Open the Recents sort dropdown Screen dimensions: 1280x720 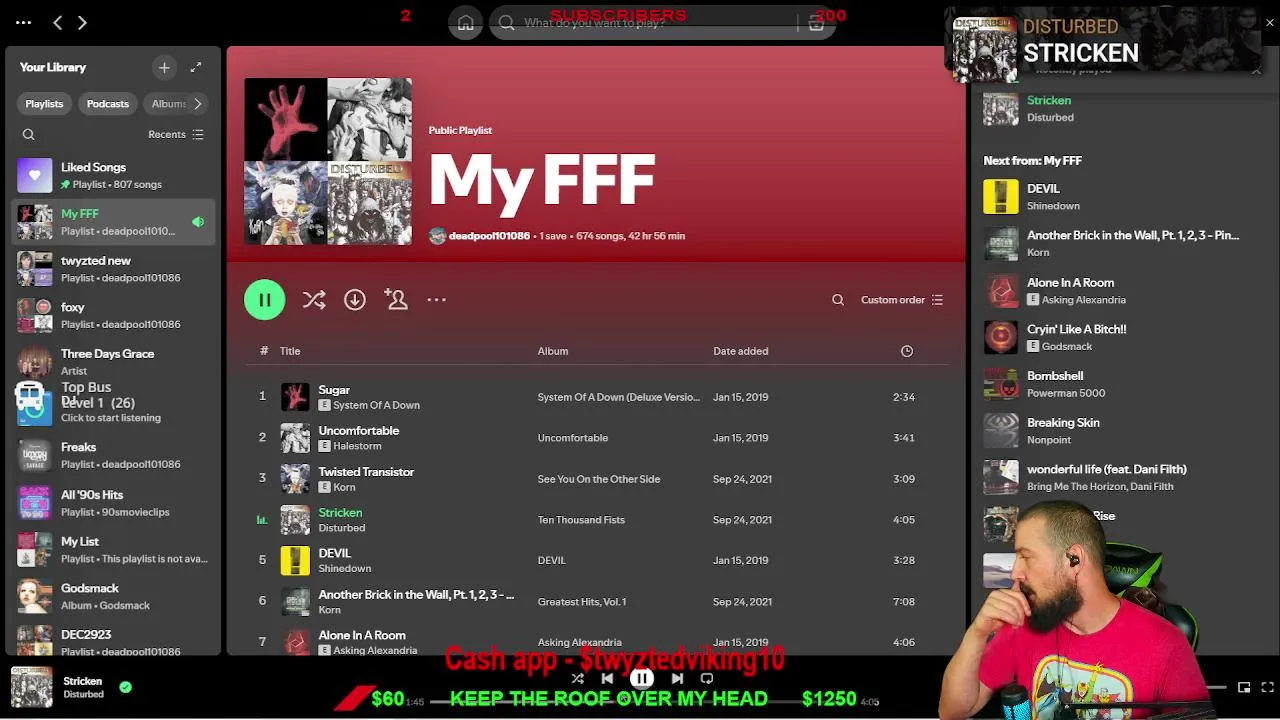coord(176,134)
